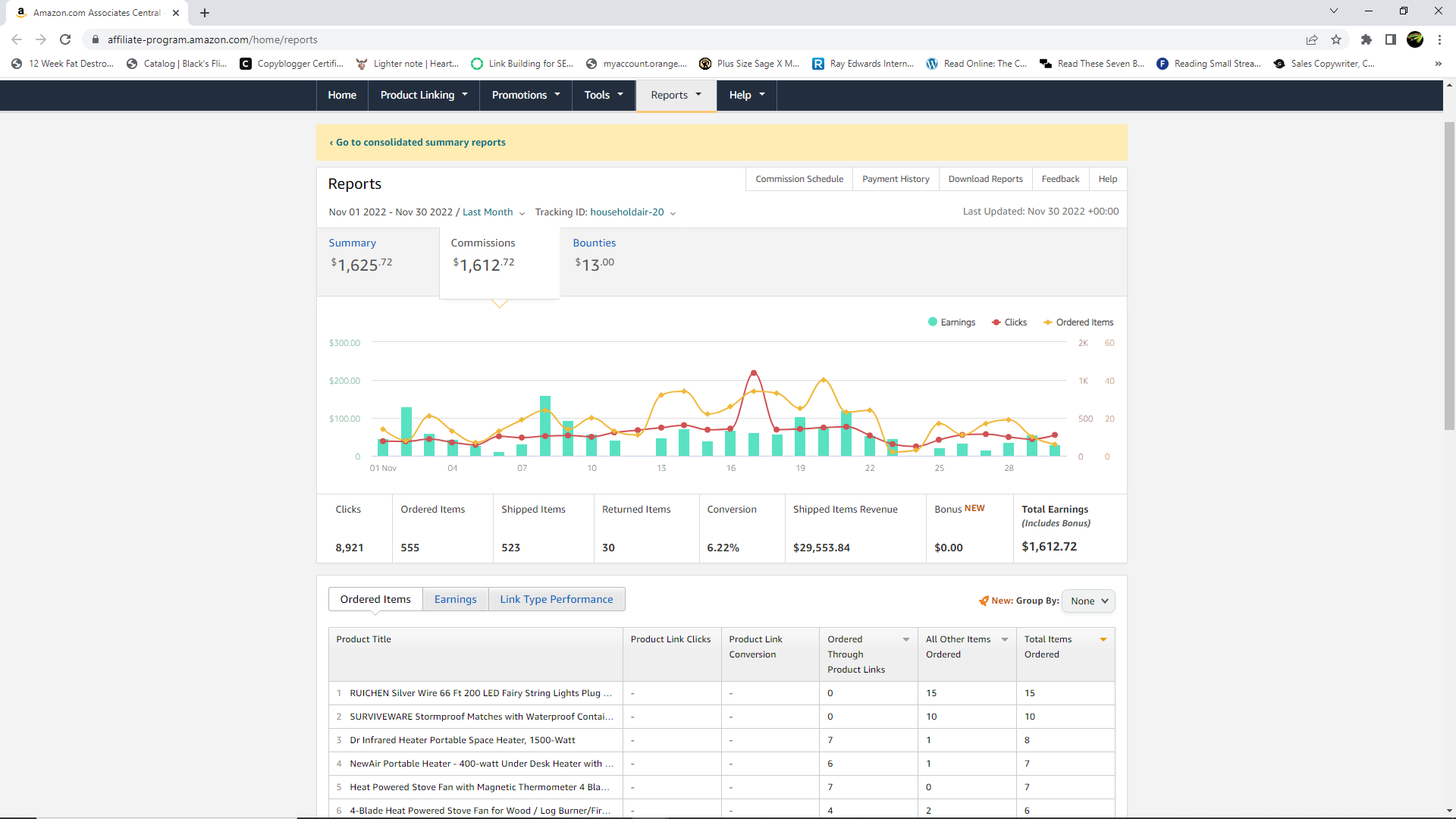Expand the Help navigation menu

[x=747, y=95]
